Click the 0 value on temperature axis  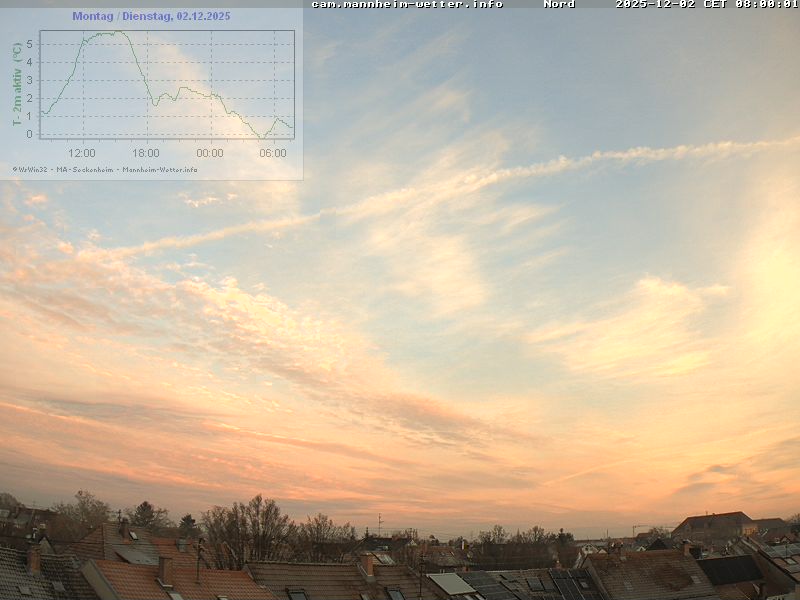click(30, 134)
